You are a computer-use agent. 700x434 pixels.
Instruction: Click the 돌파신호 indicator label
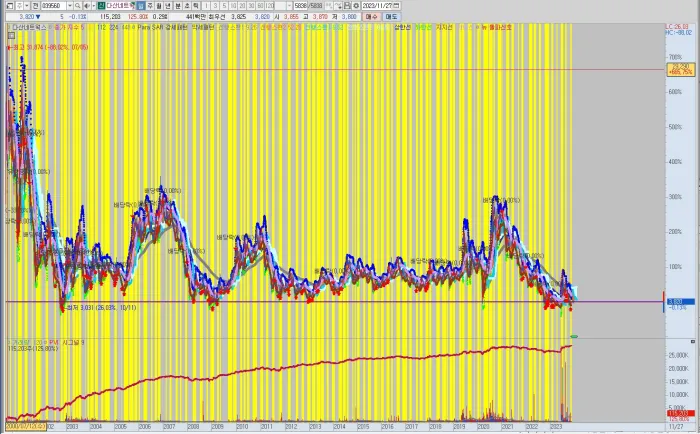point(500,27)
